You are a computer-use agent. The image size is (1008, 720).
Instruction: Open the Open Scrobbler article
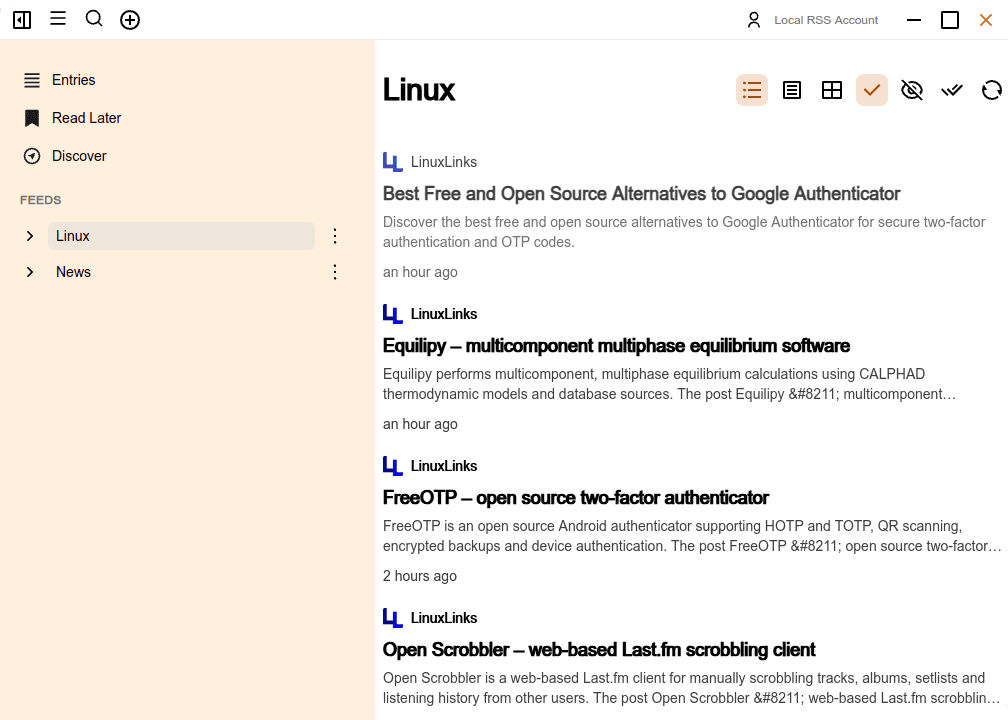click(x=598, y=650)
